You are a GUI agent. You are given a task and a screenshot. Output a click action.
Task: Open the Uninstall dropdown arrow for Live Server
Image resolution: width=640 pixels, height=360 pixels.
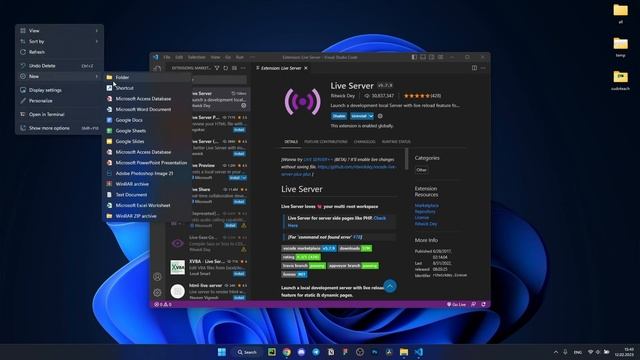(x=371, y=116)
